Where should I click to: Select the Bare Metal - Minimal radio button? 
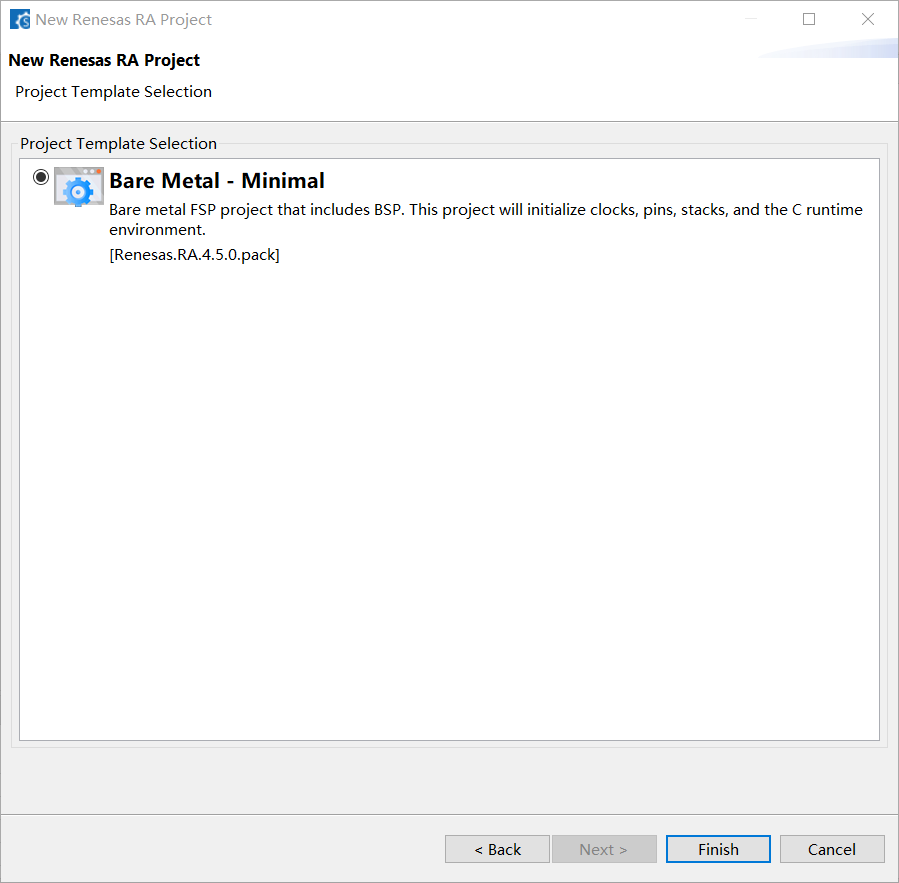click(41, 177)
